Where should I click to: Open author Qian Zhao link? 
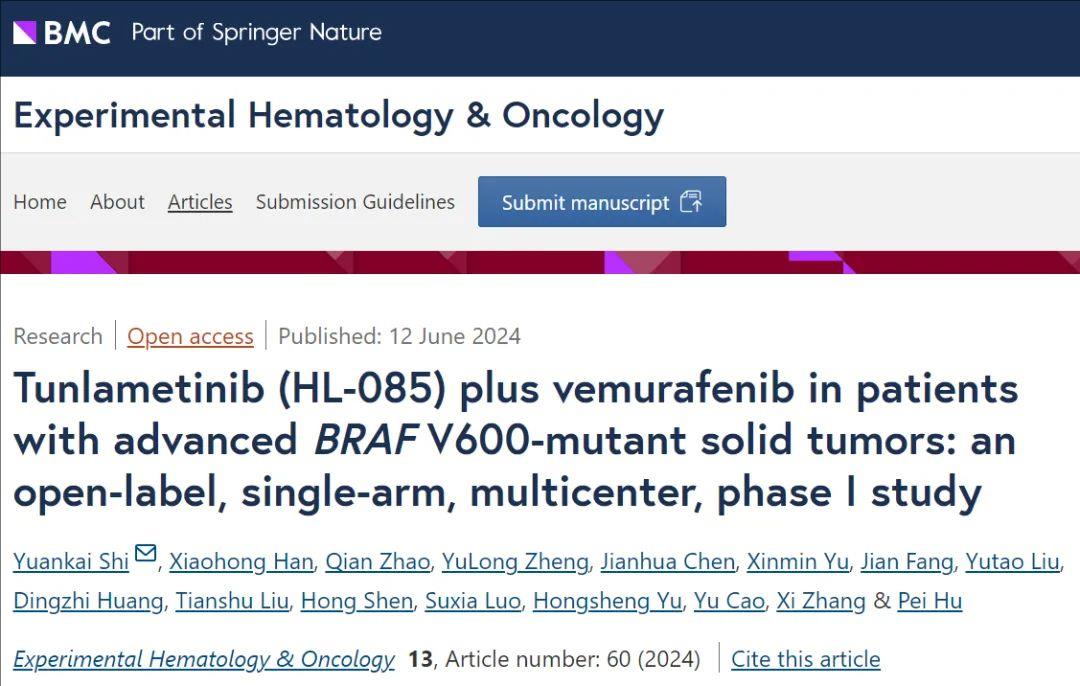377,561
